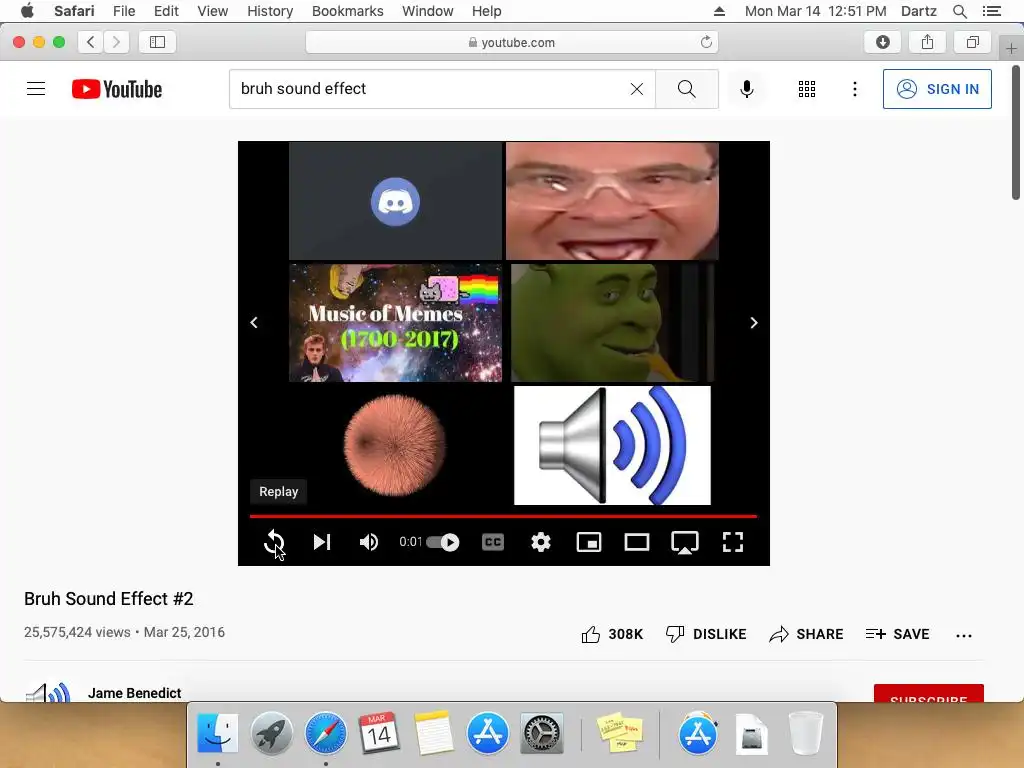The height and width of the screenshot is (768, 1024).
Task: Open the YouTube apps grid
Action: pyautogui.click(x=807, y=89)
